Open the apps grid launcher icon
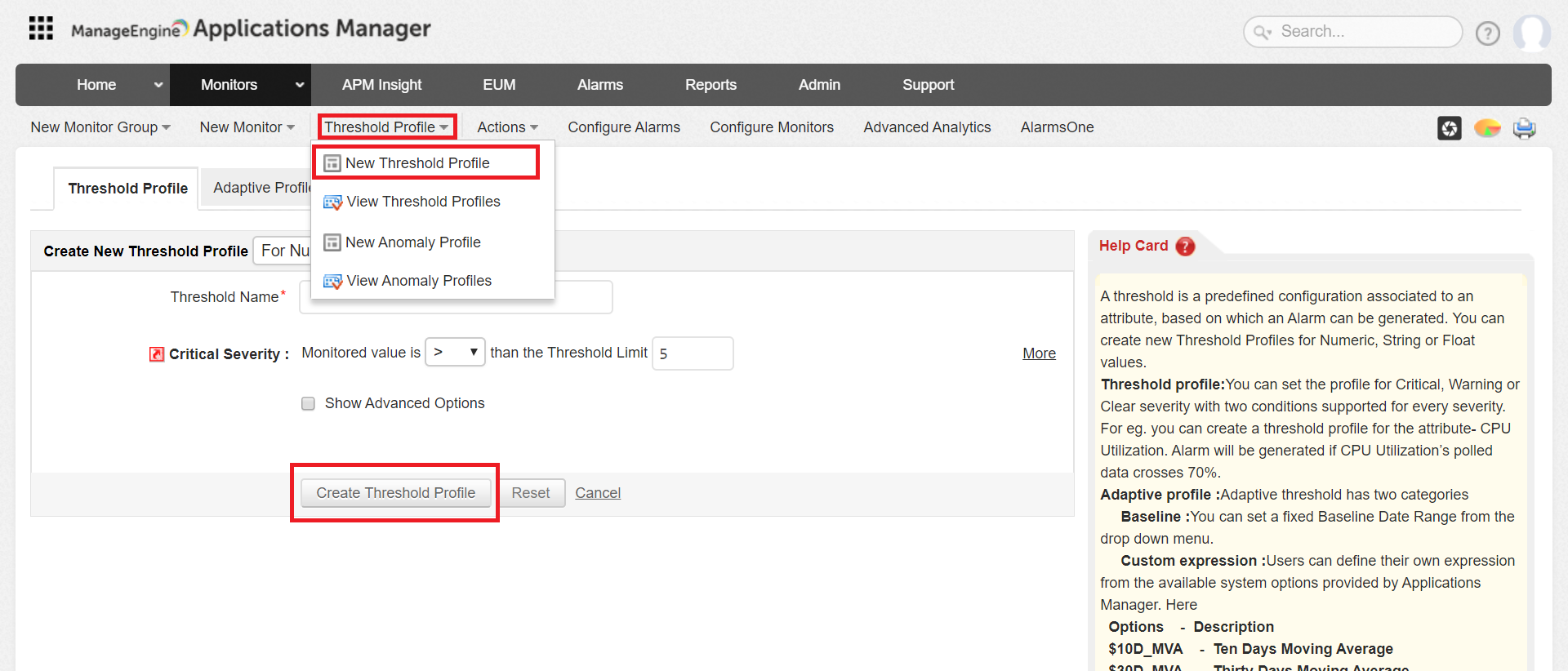 (41, 28)
